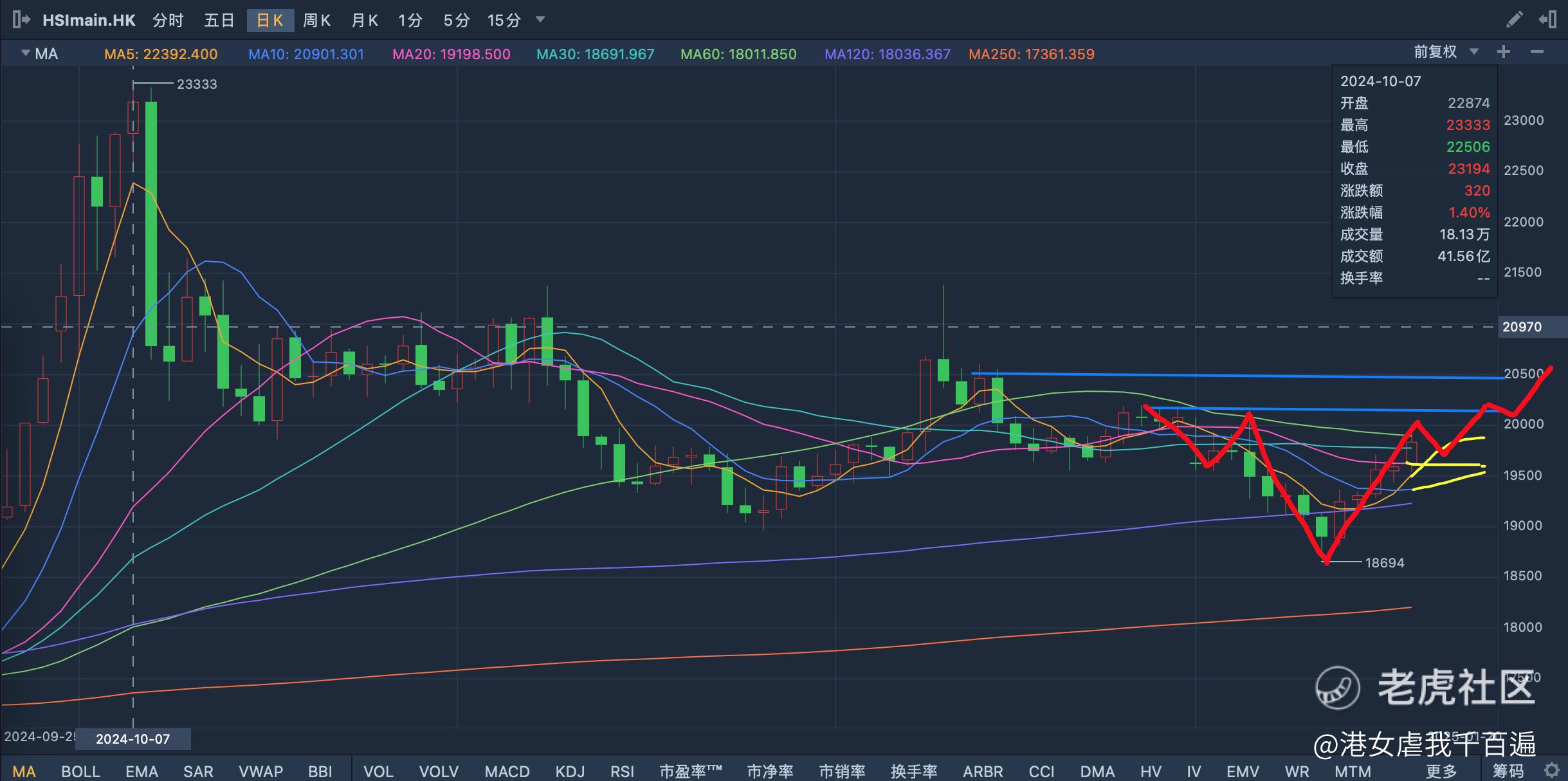Show the 换手率 indicator in bottom bar
Viewport: 1568px width, 781px height.
click(x=914, y=771)
